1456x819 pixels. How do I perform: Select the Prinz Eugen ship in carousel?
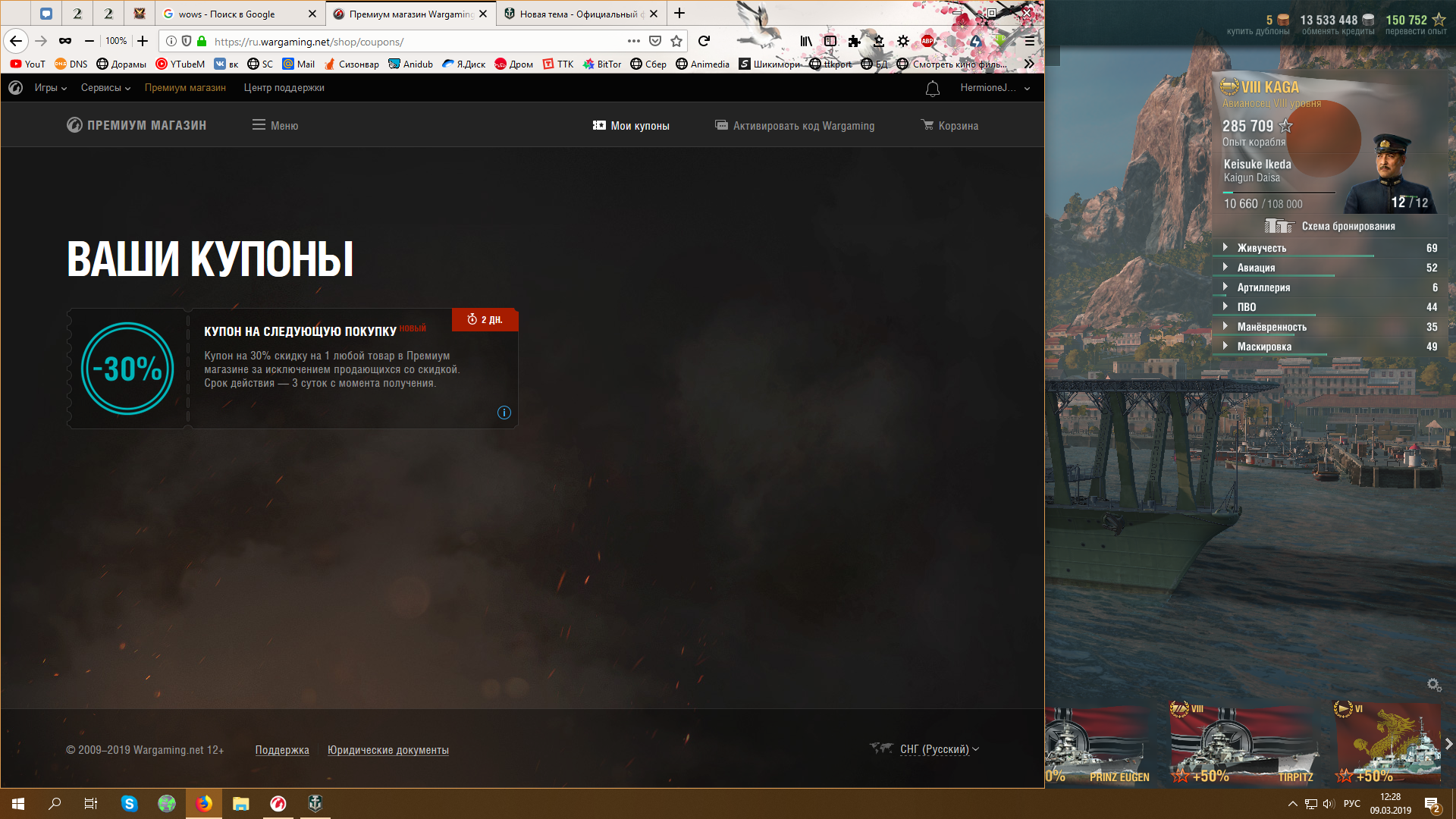point(1100,745)
